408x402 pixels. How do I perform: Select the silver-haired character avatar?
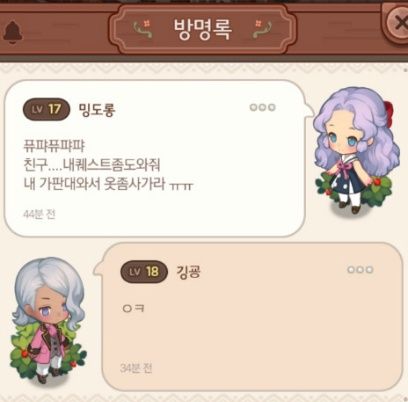click(x=48, y=320)
